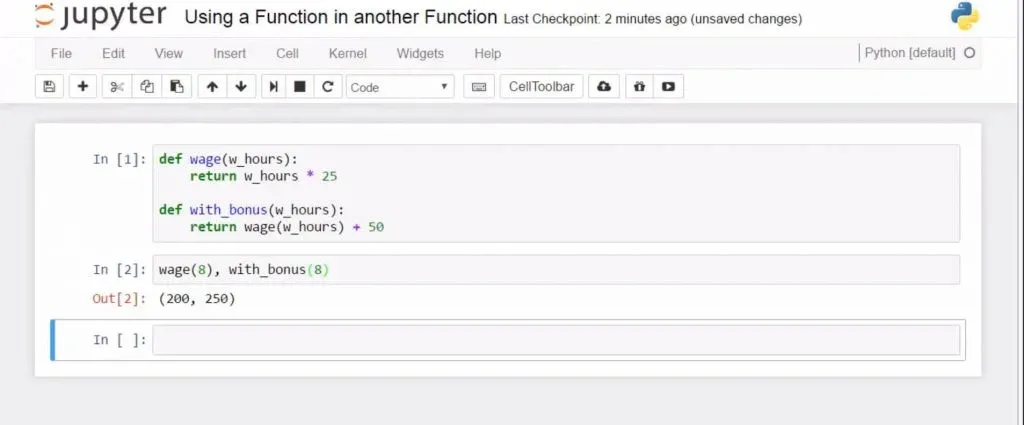This screenshot has width=1024, height=425.
Task: Copy the selected cell
Action: coord(147,87)
